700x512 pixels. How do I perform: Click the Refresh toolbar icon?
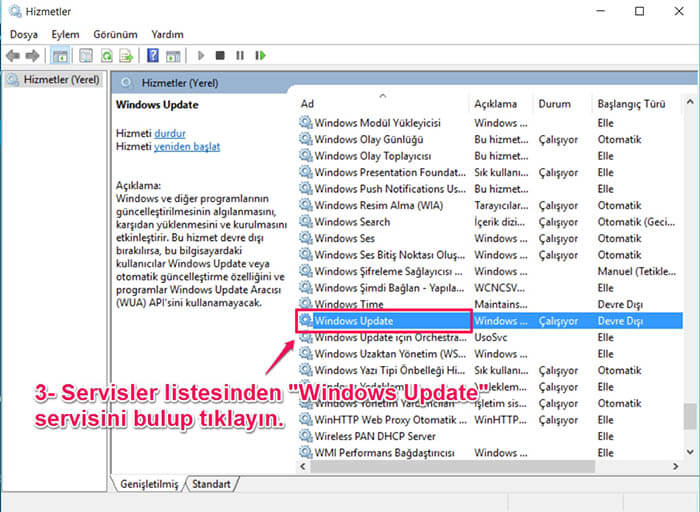(x=105, y=56)
